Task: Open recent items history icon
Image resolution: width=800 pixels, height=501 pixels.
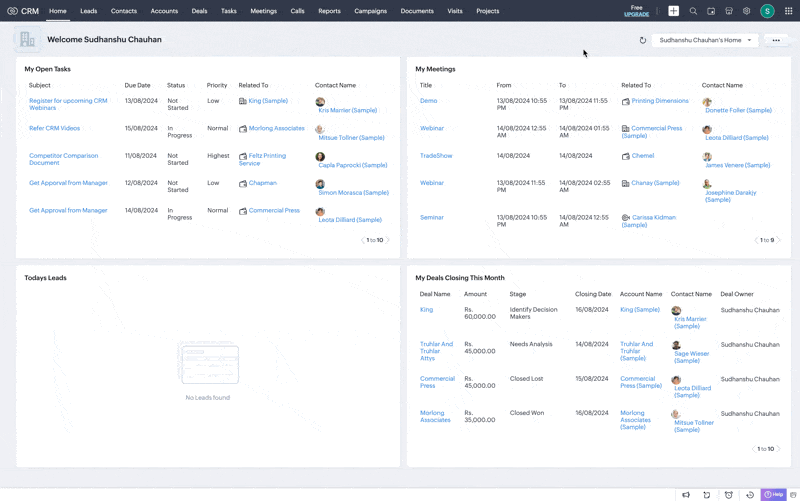Action: pos(750,495)
